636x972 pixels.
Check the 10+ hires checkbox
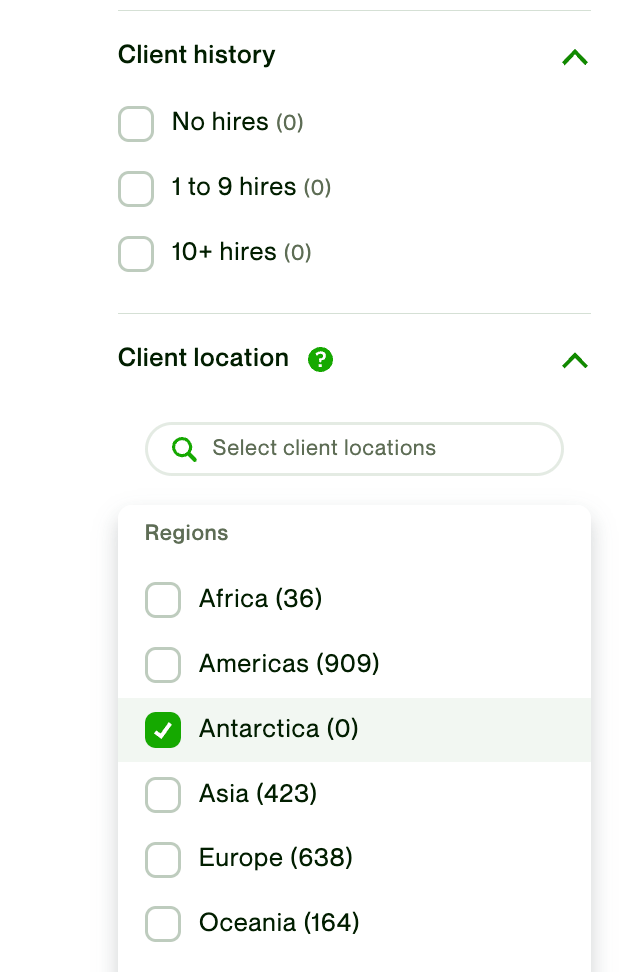coord(136,254)
